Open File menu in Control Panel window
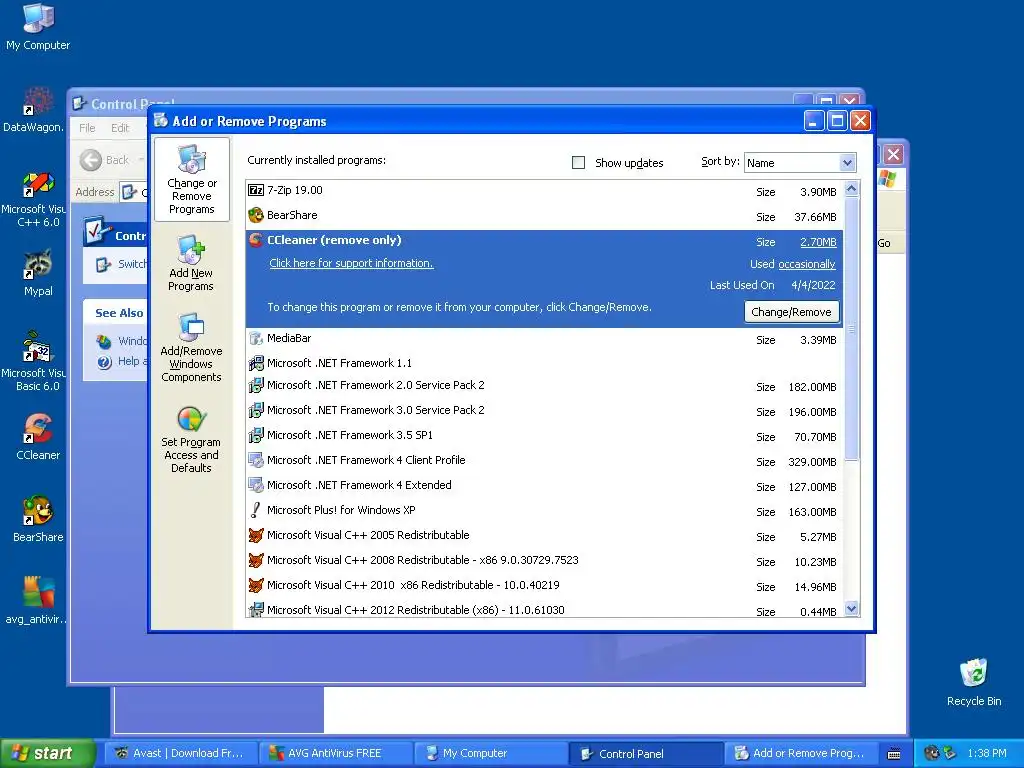Viewport: 1024px width, 768px height. click(x=87, y=128)
